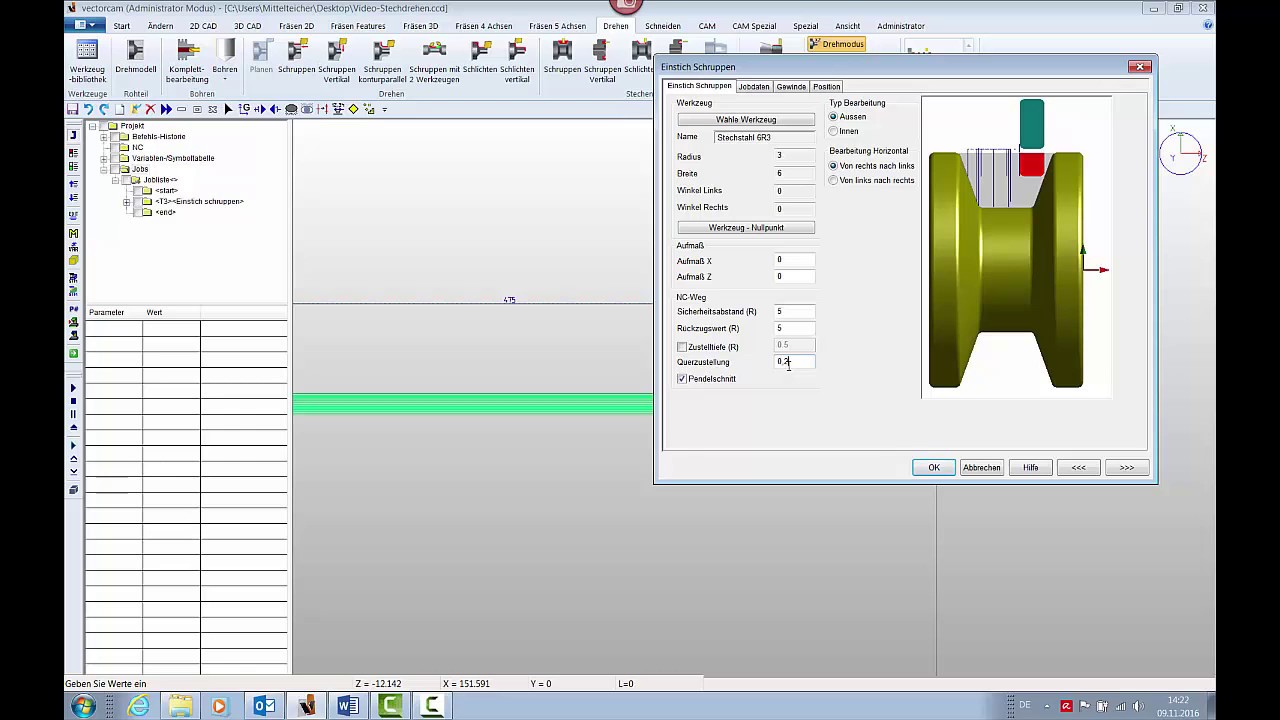The image size is (1280, 720).
Task: Click the Hilfe button
Action: pos(1030,468)
